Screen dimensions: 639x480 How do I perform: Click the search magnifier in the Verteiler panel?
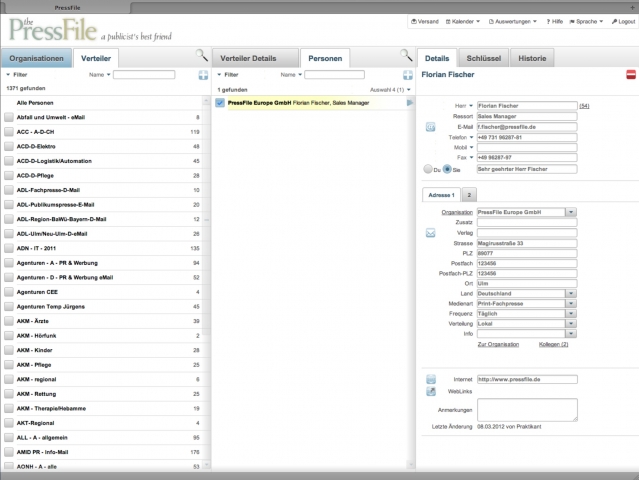pos(201,56)
